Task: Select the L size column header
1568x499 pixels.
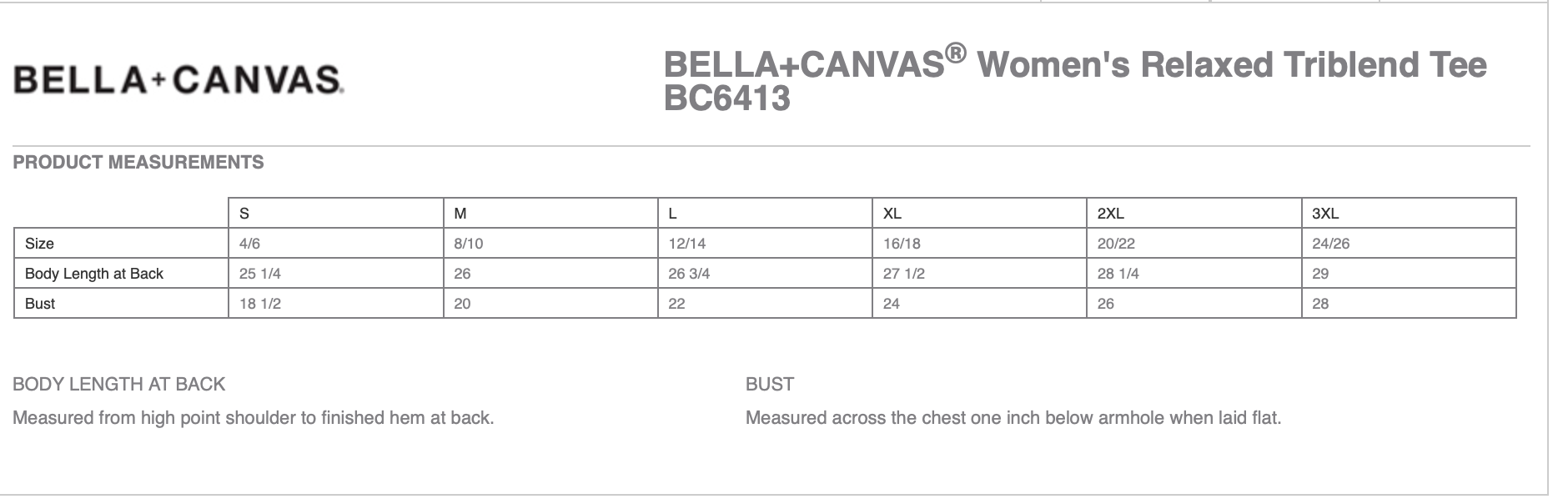Action: pos(672,214)
